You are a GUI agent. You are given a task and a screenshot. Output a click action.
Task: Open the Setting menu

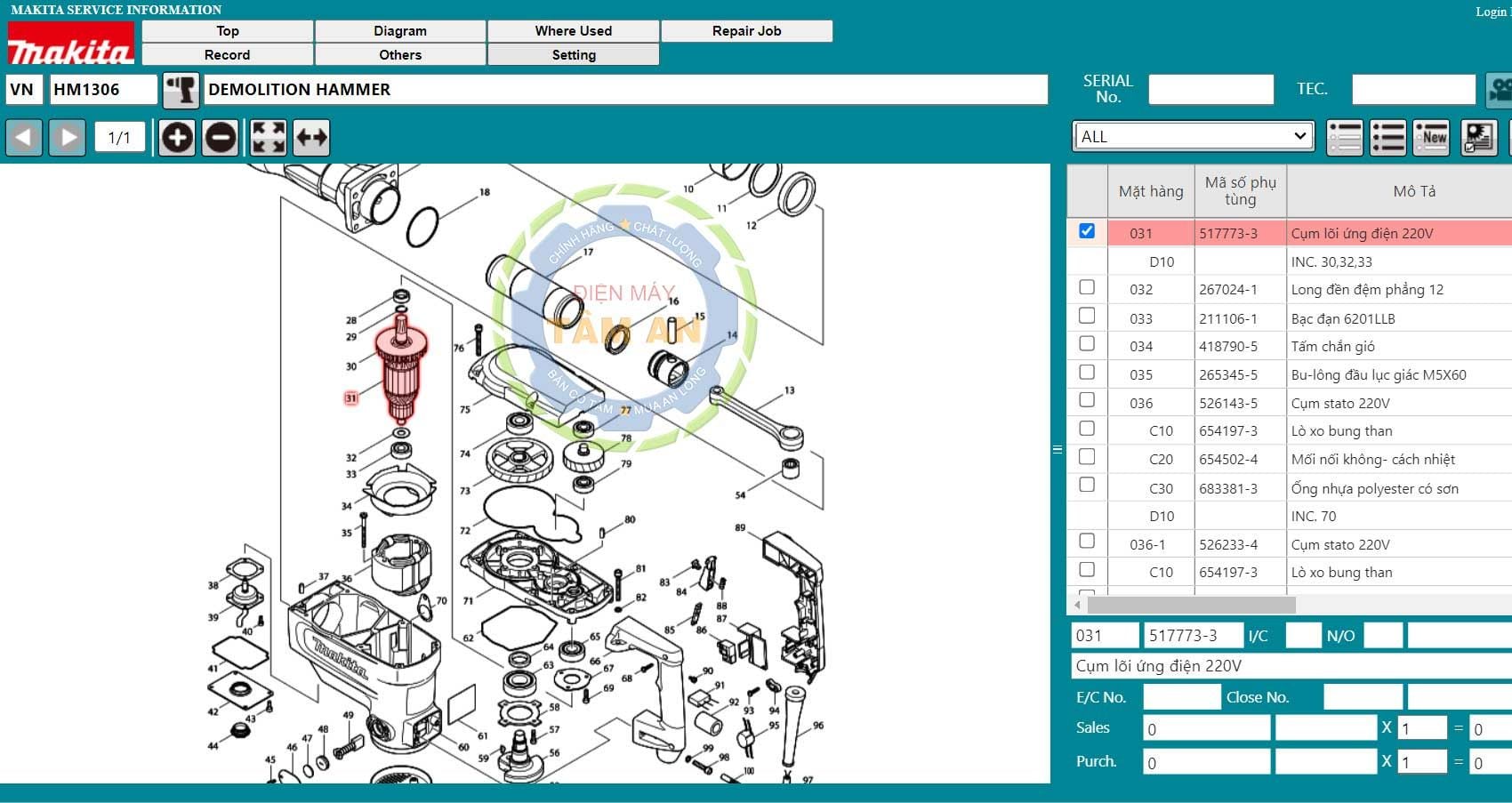click(574, 55)
